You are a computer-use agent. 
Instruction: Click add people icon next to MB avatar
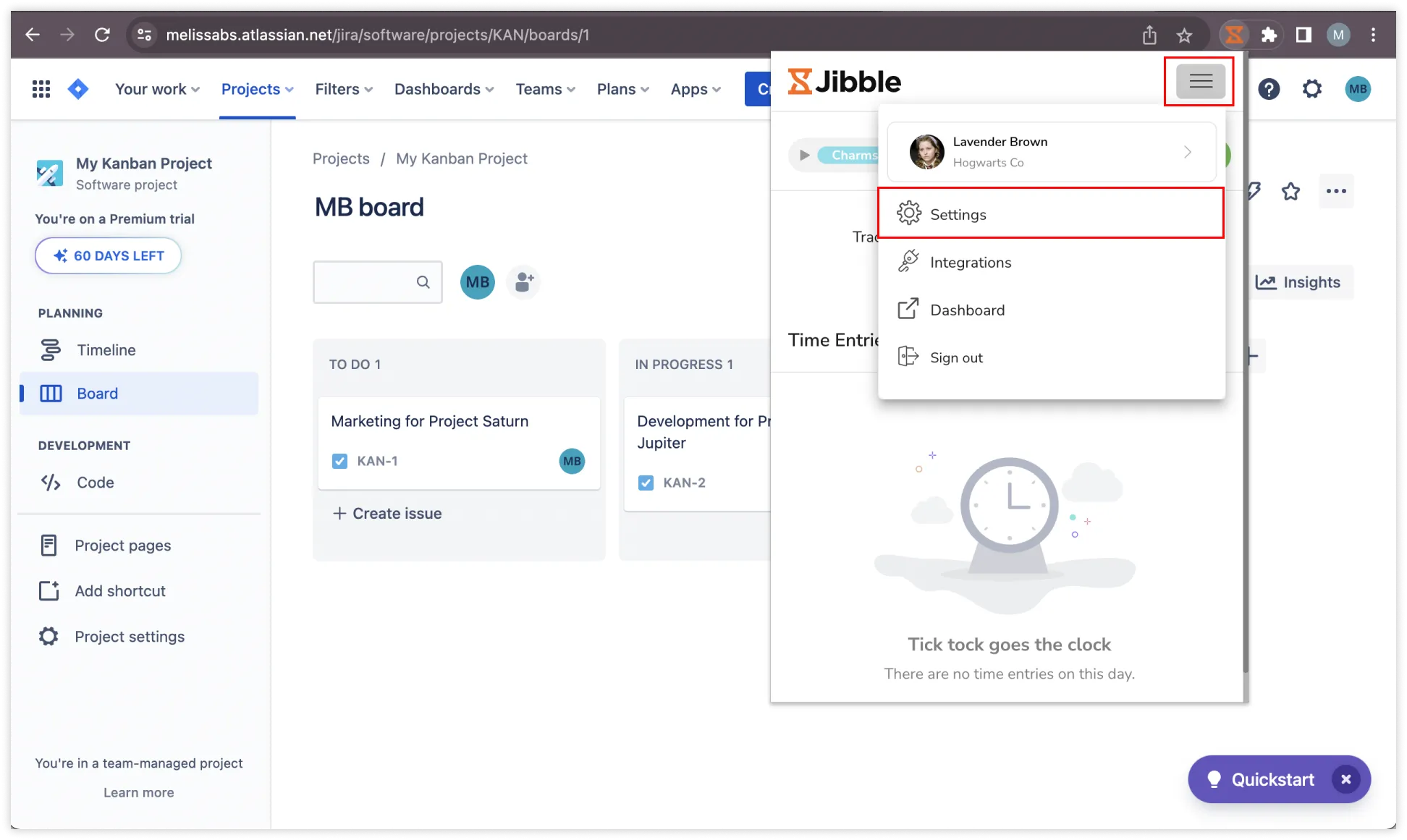(x=524, y=282)
